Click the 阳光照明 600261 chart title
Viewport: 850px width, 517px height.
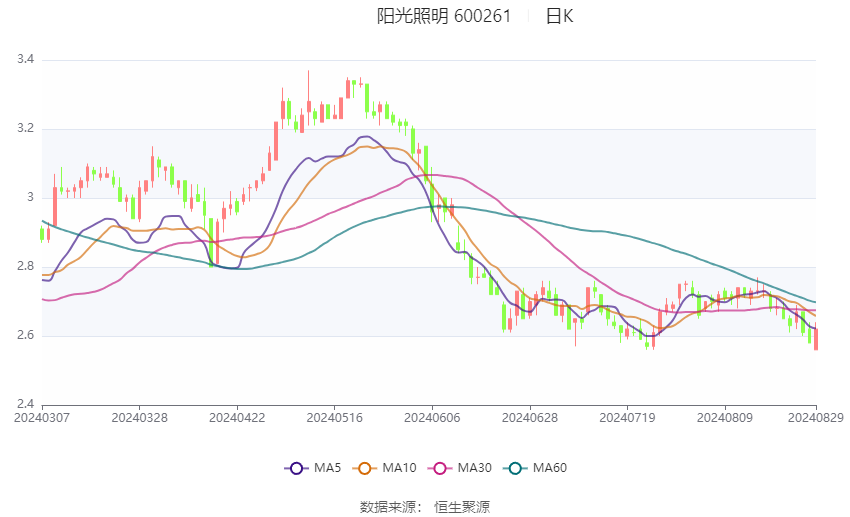click(x=444, y=16)
